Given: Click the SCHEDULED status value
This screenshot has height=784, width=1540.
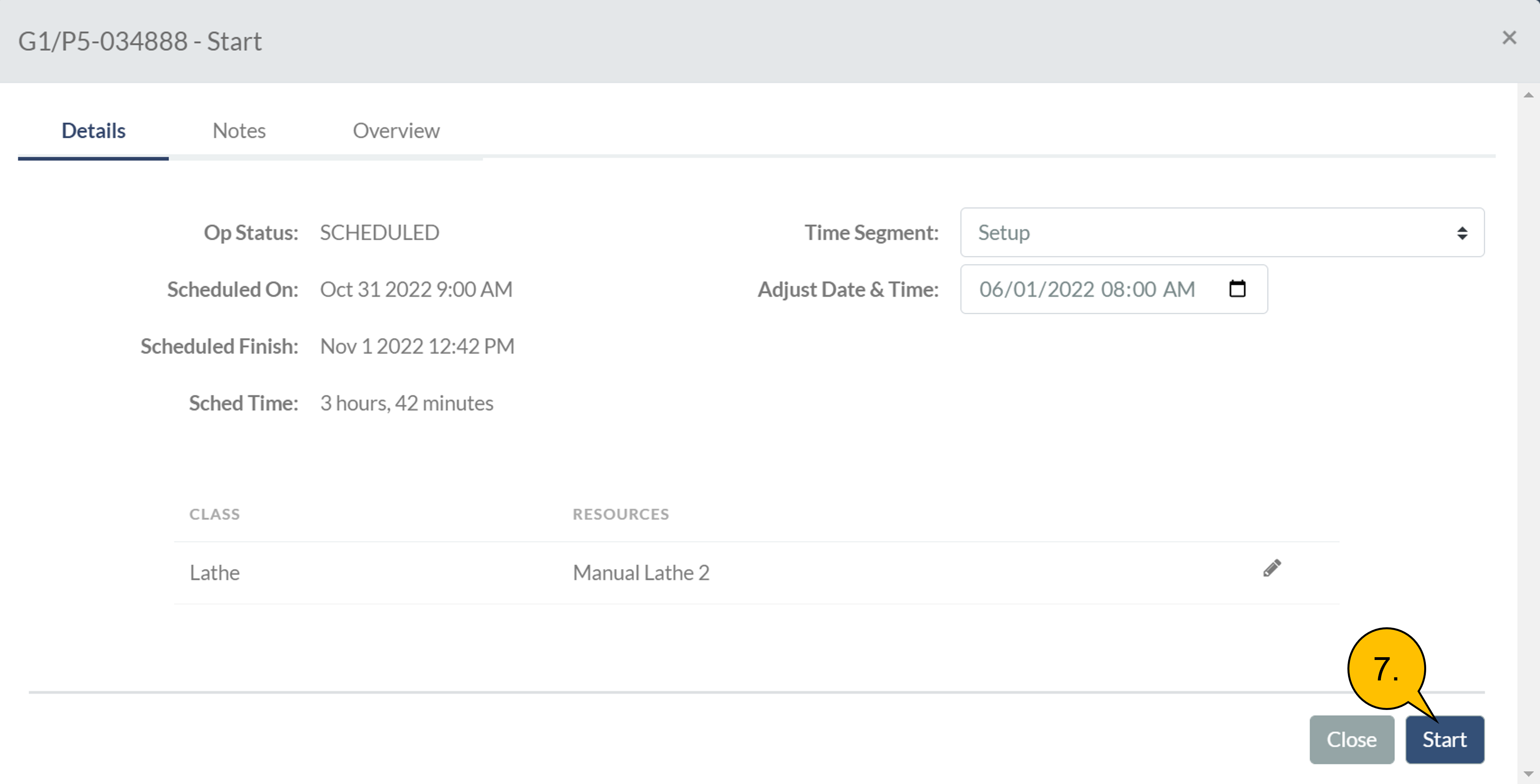Looking at the screenshot, I should click(x=379, y=232).
